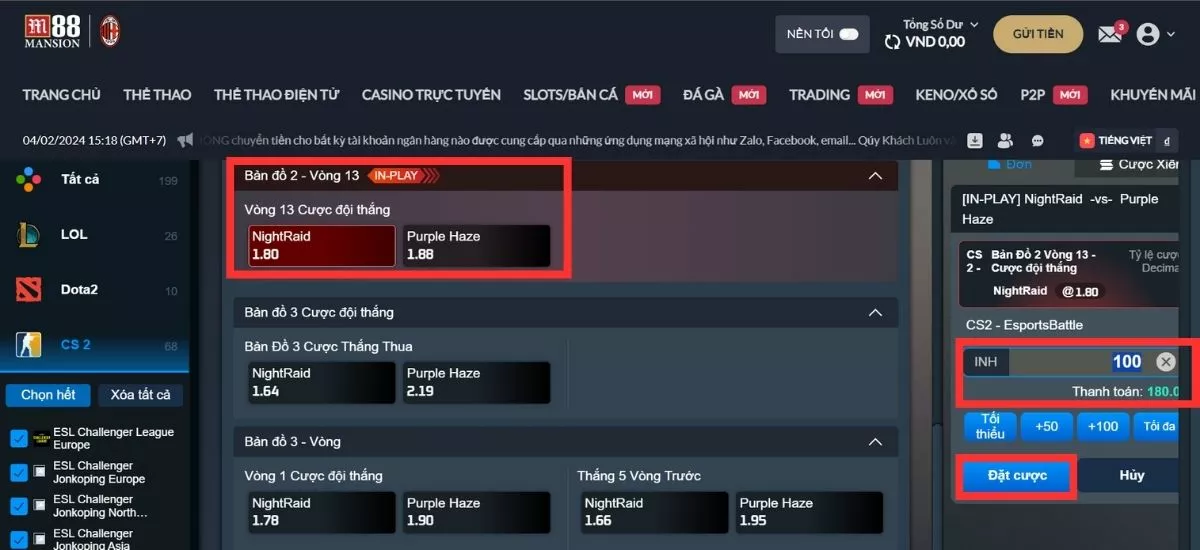Select NightRaid 1.64 Bản Đồ 3 odds

point(321,382)
